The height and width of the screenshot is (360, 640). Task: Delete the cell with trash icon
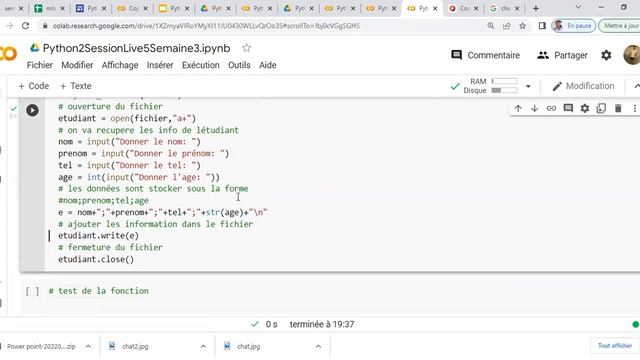[618, 108]
